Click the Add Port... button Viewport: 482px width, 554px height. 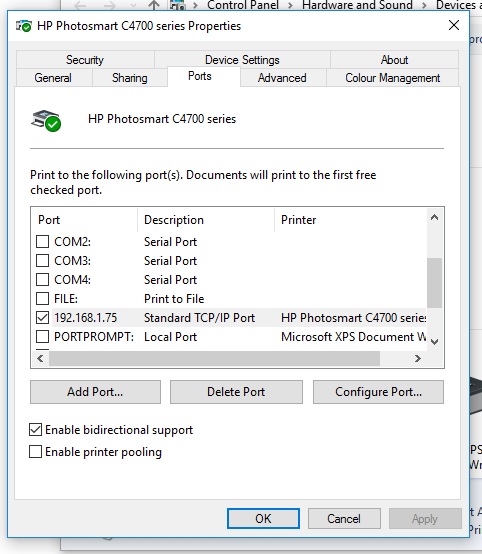[95, 392]
